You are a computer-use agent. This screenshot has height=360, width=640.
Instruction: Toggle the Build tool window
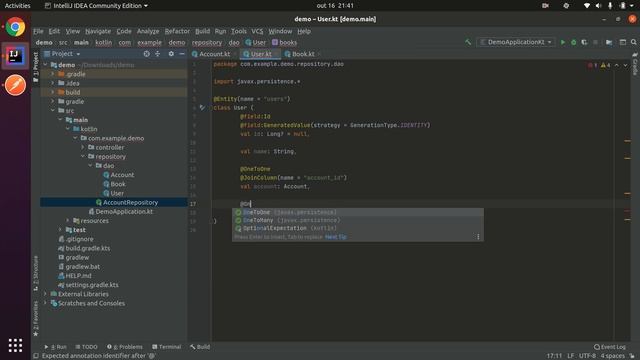tap(200, 347)
